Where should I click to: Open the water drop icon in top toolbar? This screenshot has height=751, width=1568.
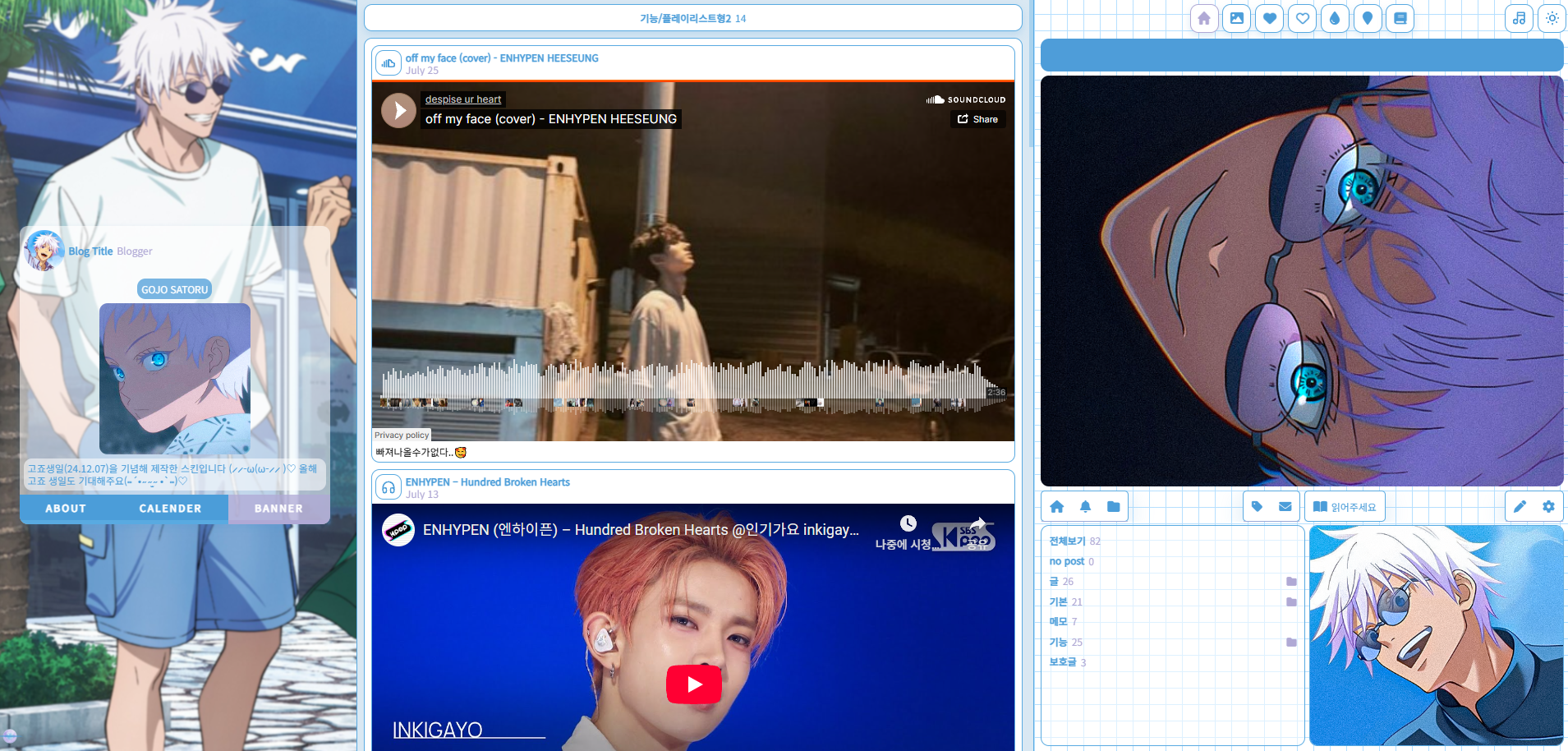[x=1335, y=18]
